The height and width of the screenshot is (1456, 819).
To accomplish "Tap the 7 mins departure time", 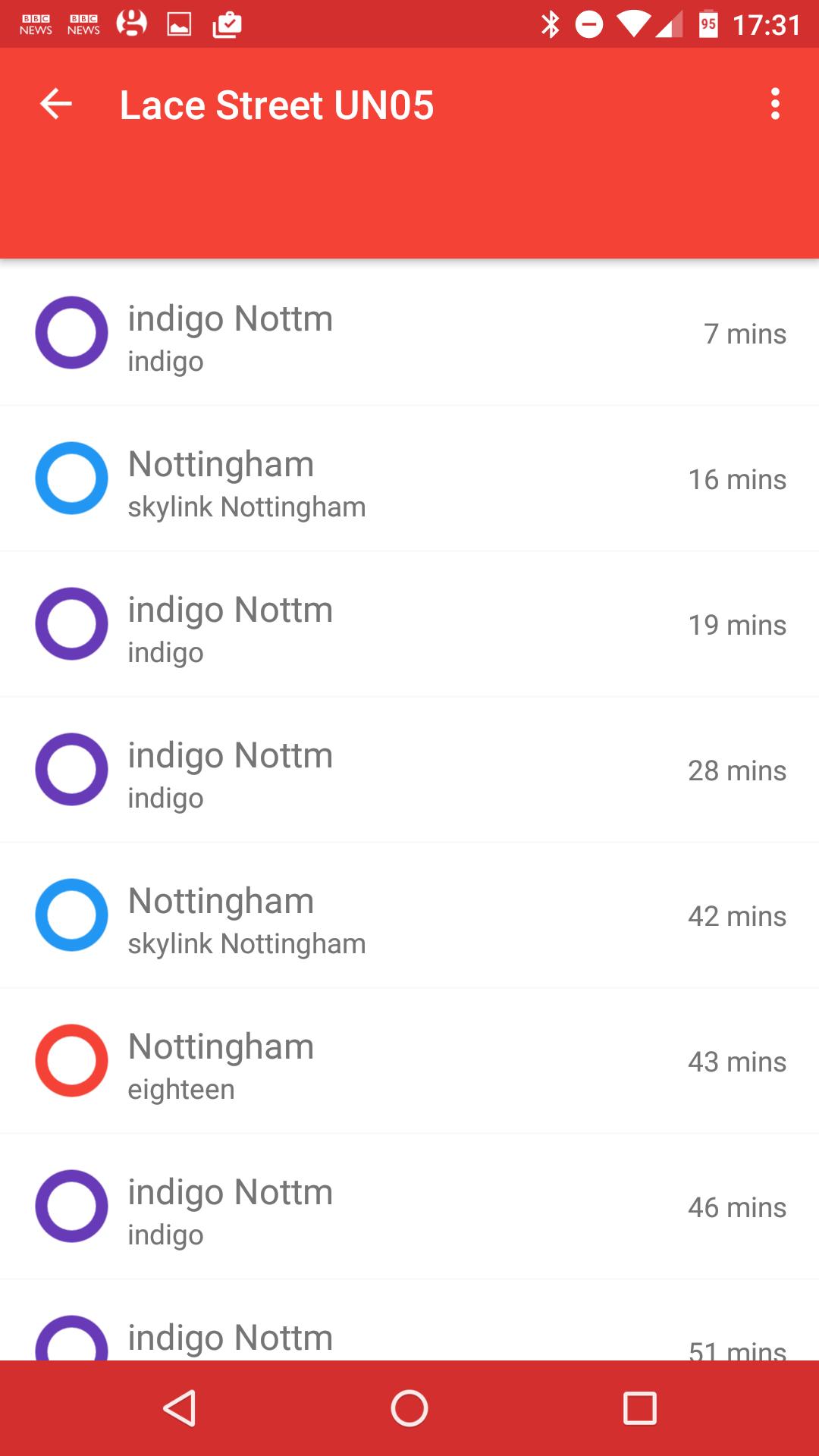I will (x=744, y=334).
